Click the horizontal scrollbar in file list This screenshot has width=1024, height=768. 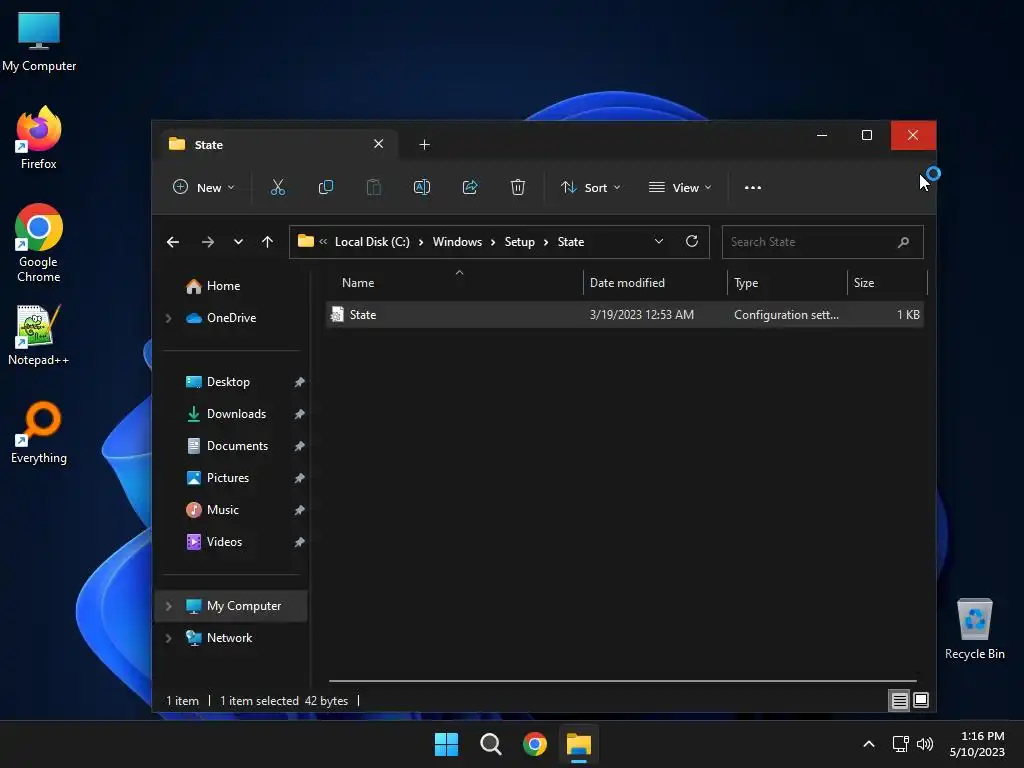coord(622,680)
